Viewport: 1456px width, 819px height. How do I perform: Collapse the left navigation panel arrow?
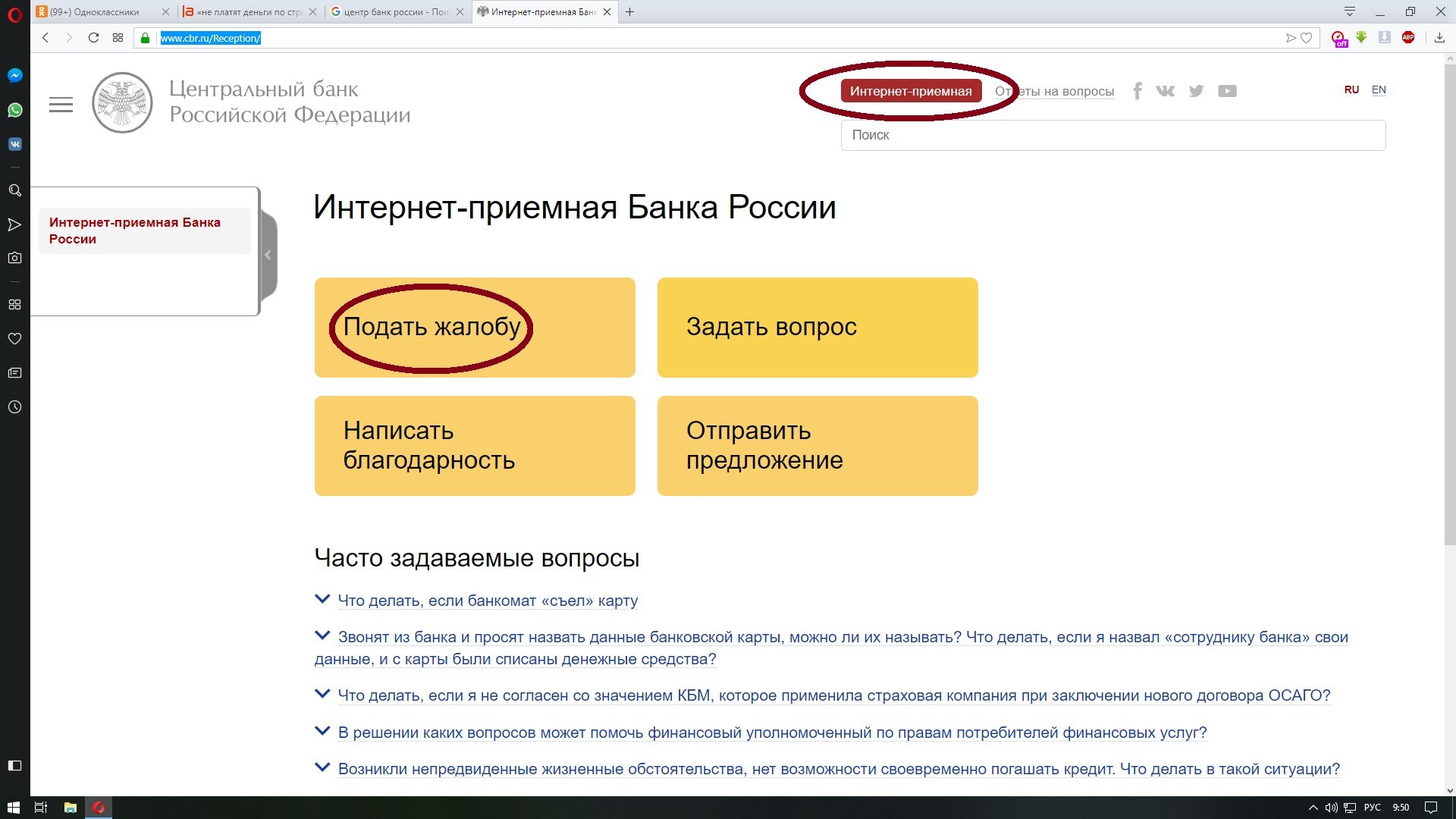pyautogui.click(x=268, y=255)
